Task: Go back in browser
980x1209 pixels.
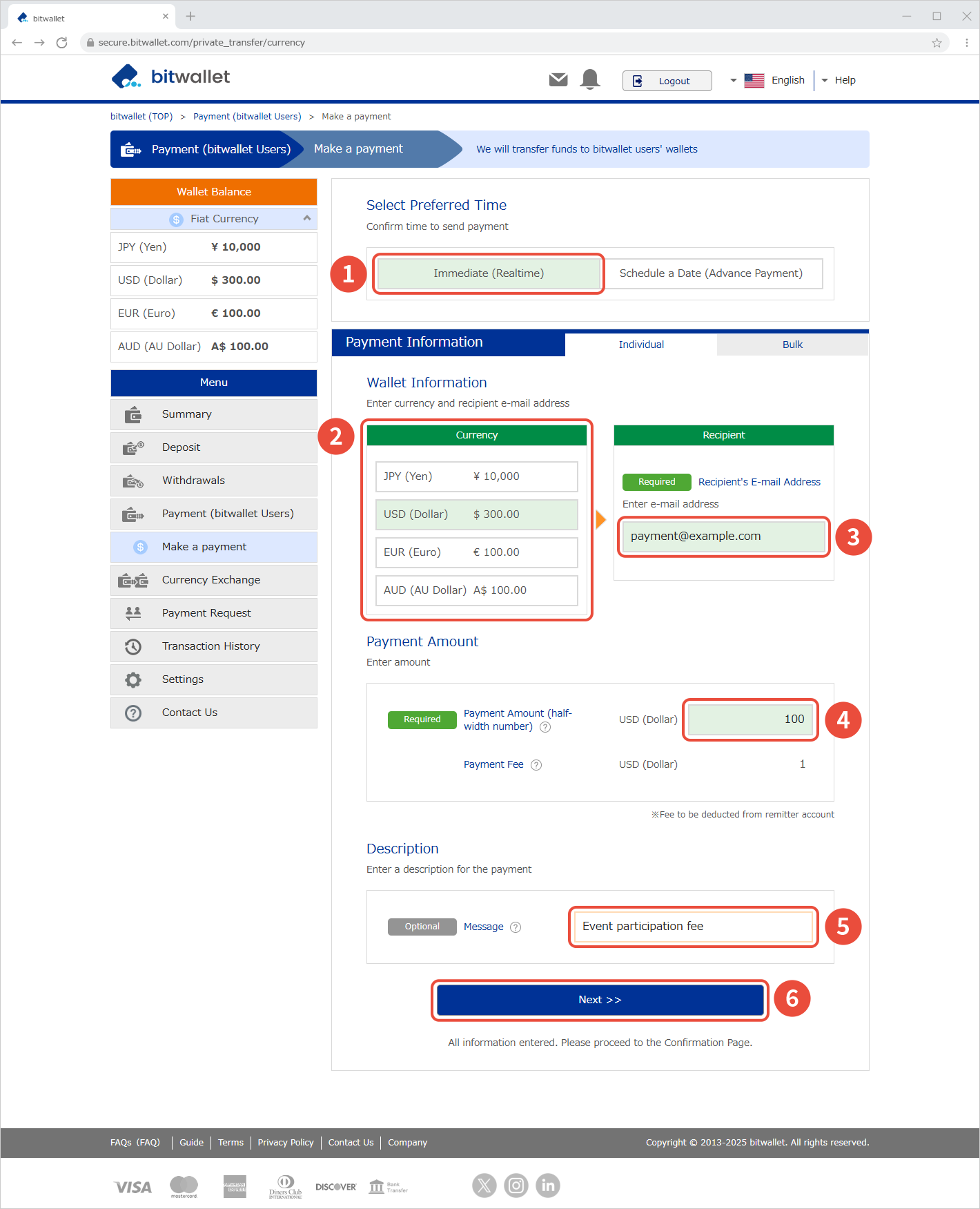Action: point(17,43)
